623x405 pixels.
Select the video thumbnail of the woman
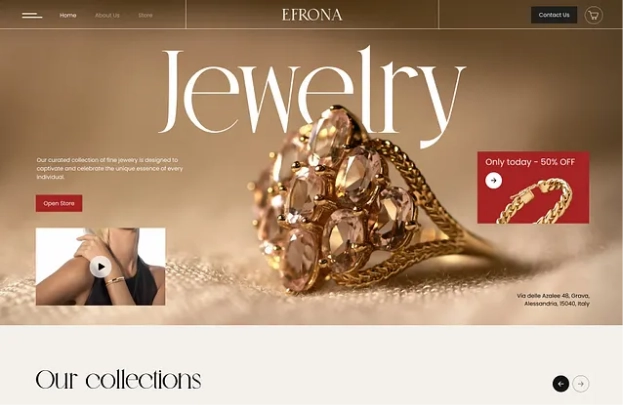pos(101,267)
